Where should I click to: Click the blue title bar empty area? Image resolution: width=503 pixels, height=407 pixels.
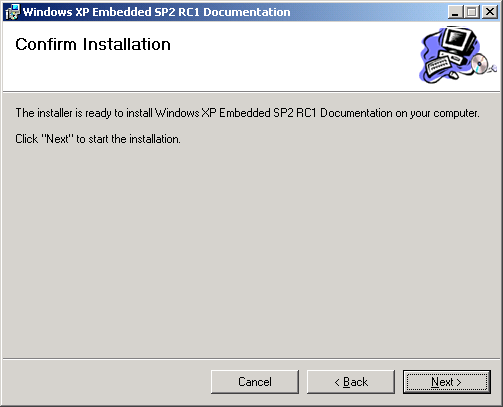click(367, 12)
